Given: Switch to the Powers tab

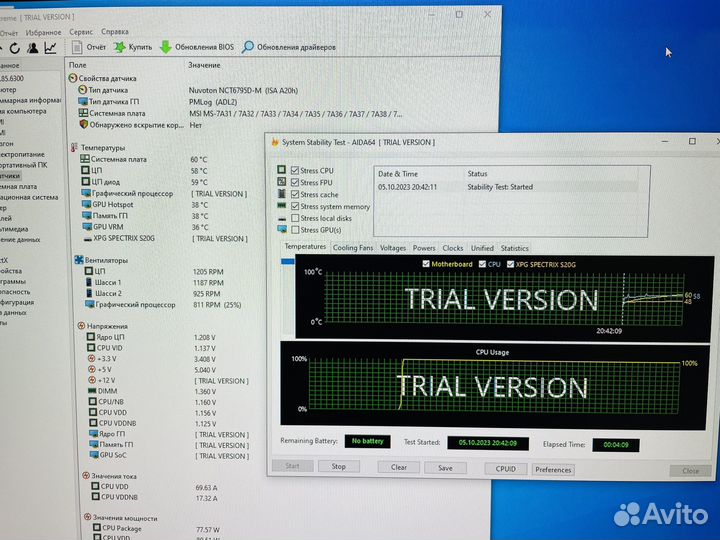Looking at the screenshot, I should [x=424, y=248].
